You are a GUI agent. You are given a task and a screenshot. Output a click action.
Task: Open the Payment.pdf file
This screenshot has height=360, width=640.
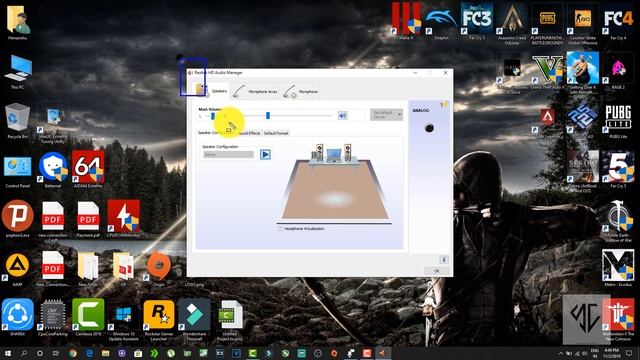point(88,219)
